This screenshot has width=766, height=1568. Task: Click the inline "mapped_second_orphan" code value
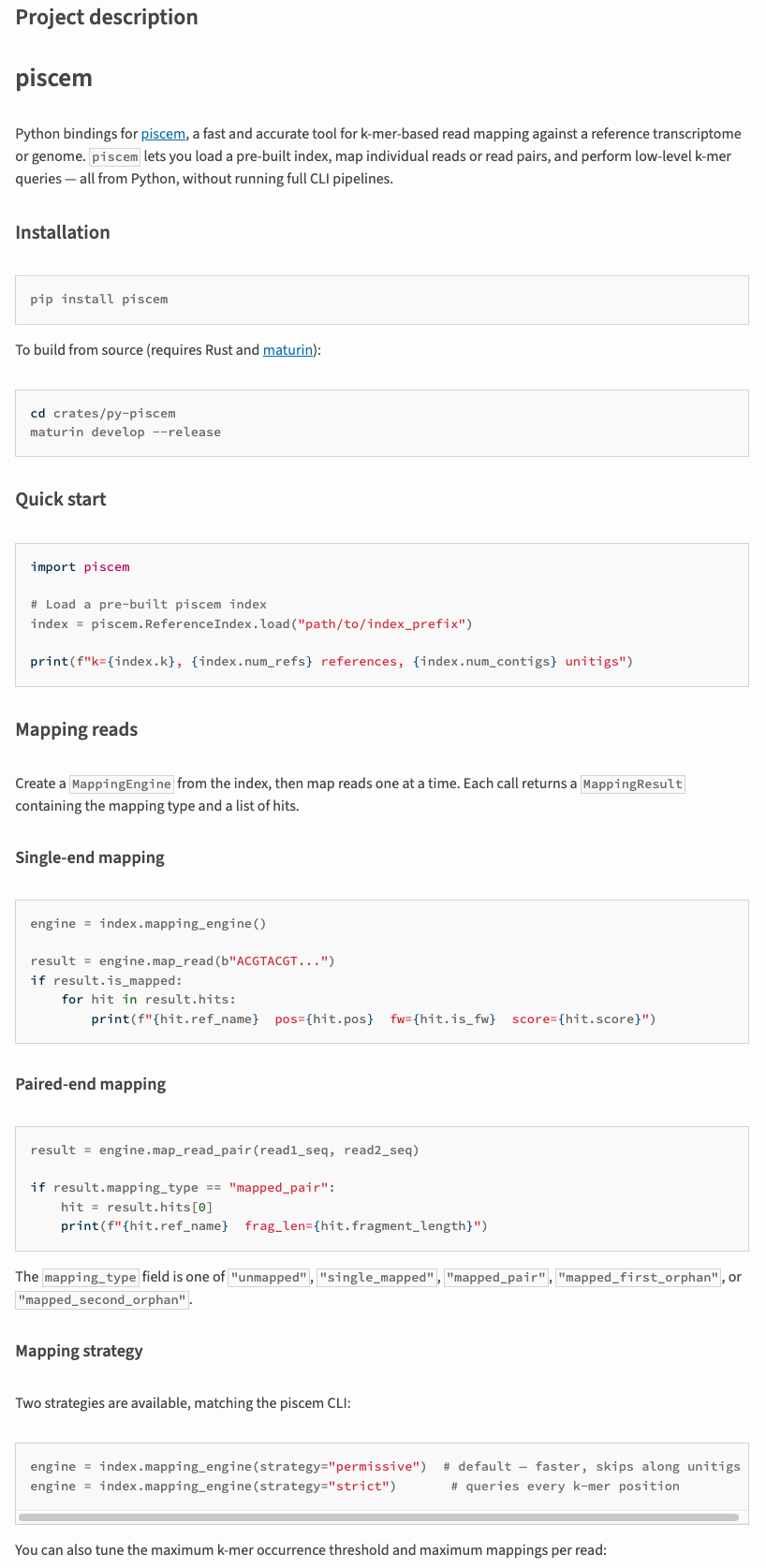point(103,1300)
